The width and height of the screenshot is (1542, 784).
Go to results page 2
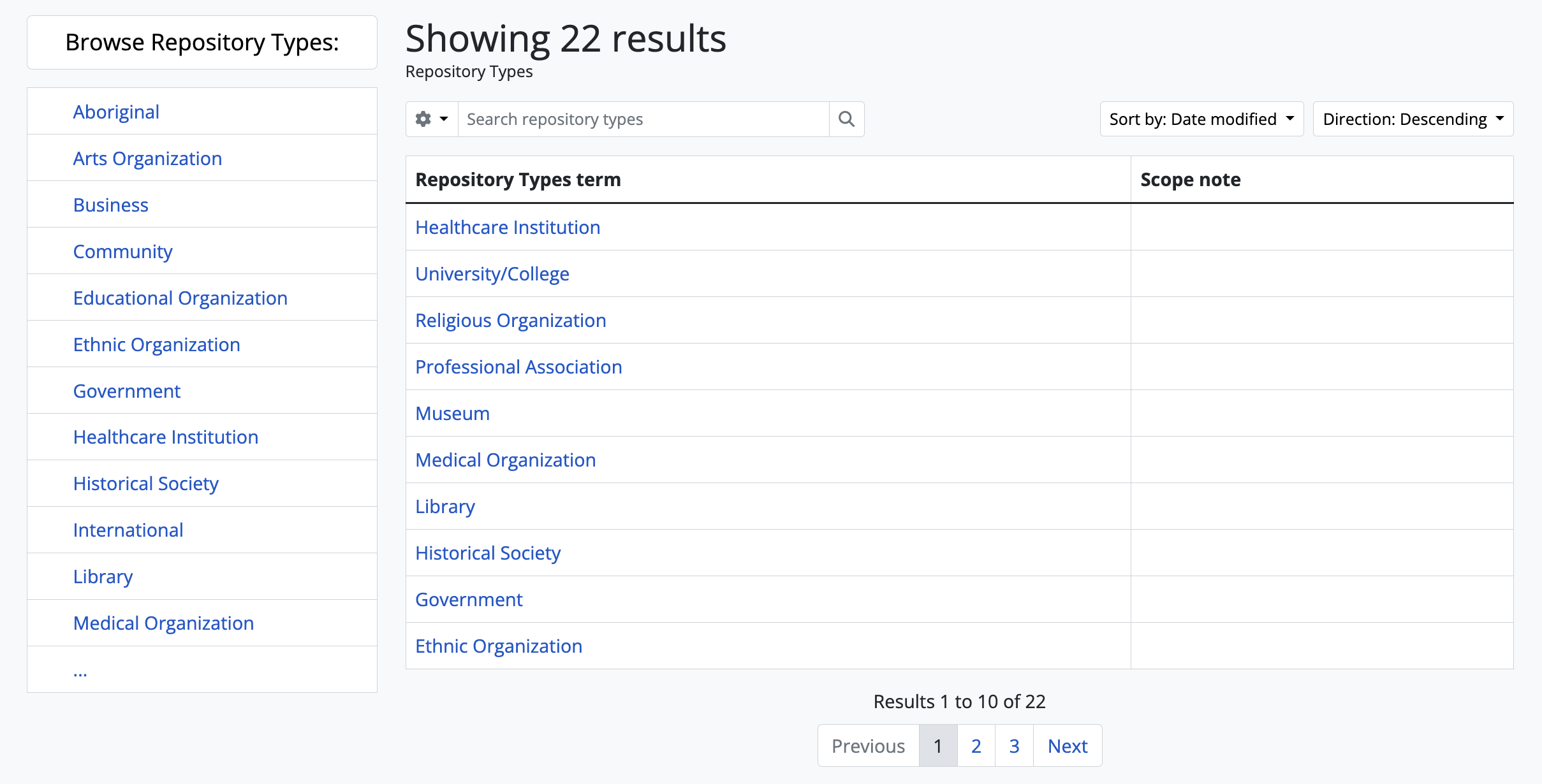976,746
